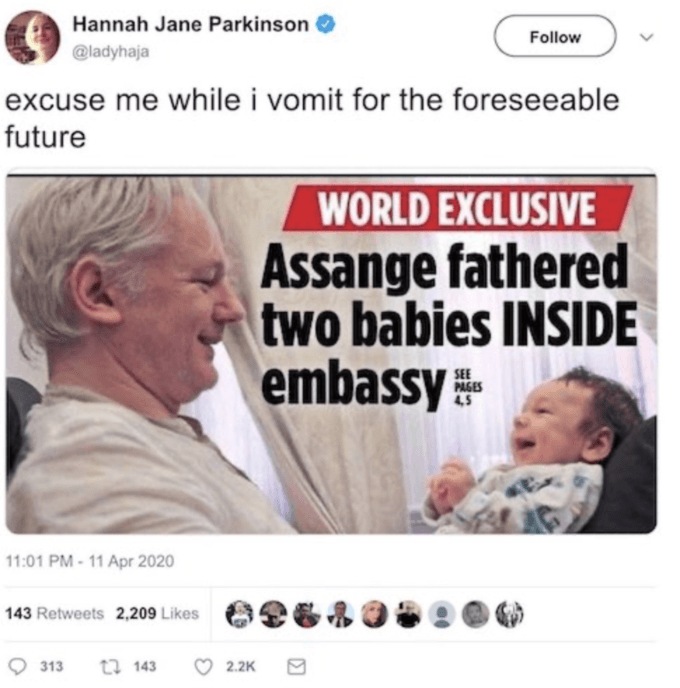The height and width of the screenshot is (688, 680).
Task: Click the Follow button
Action: pos(555,36)
